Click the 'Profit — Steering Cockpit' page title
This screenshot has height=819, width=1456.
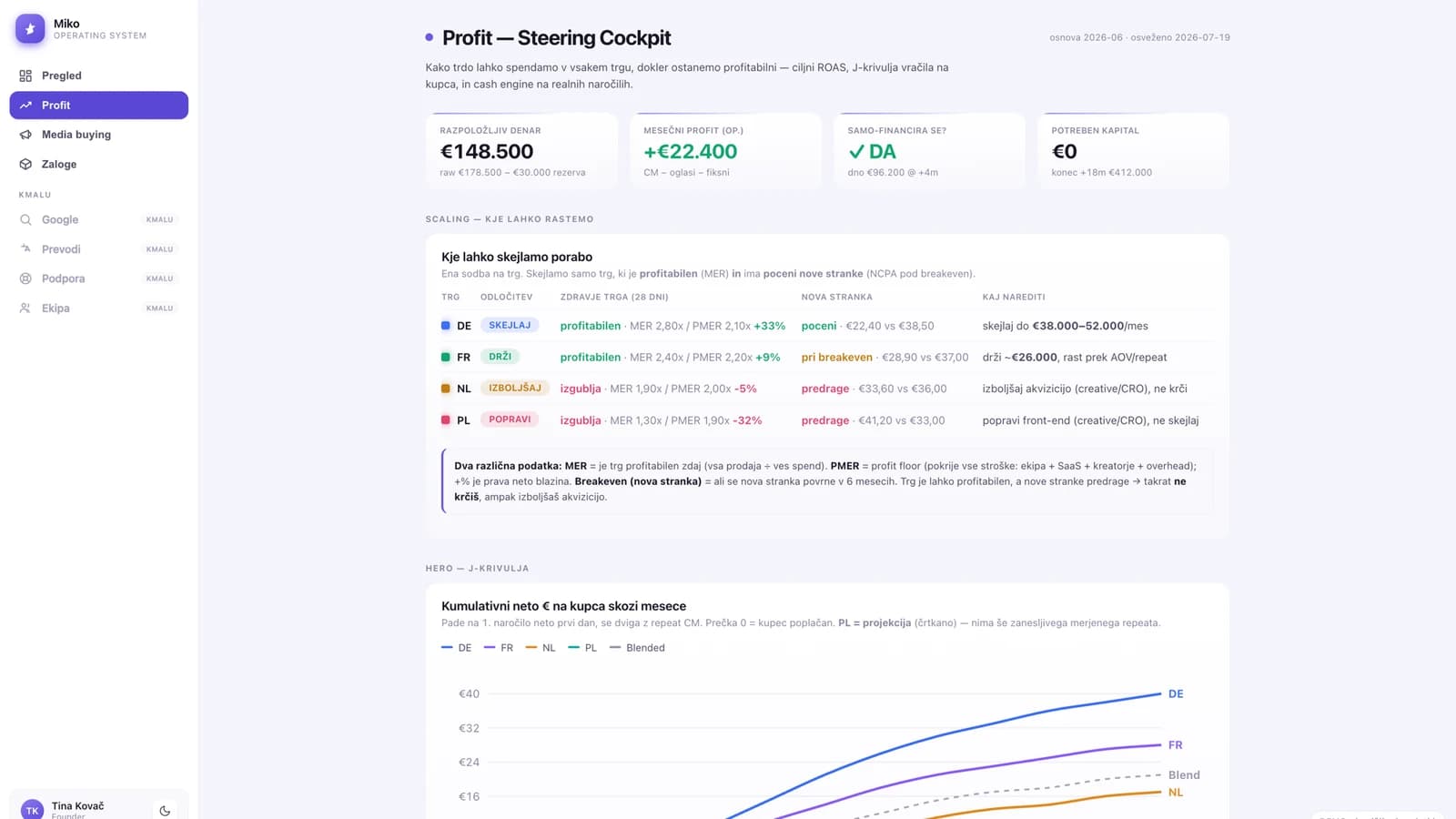557,38
